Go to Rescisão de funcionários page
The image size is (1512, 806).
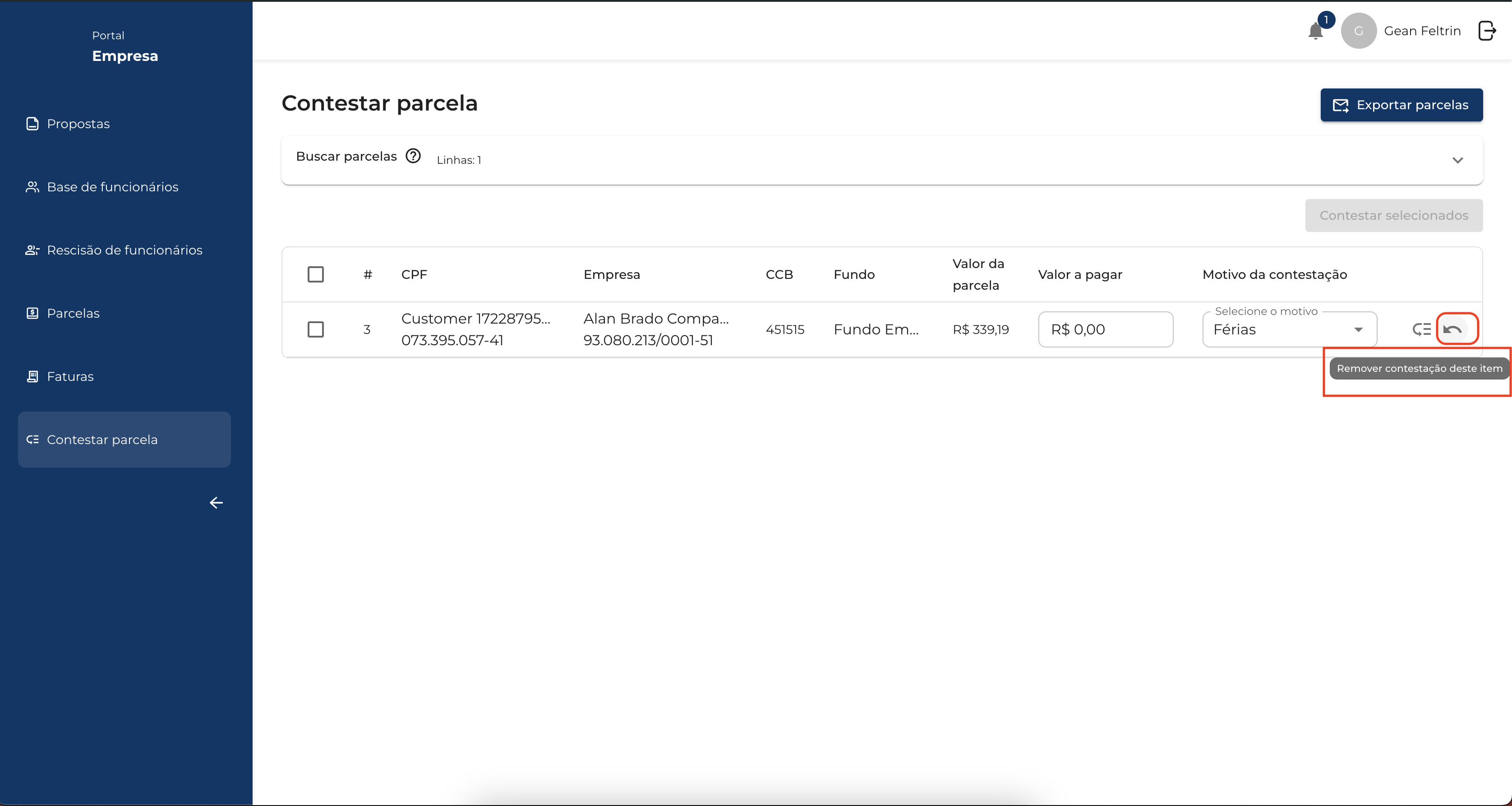pos(124,250)
